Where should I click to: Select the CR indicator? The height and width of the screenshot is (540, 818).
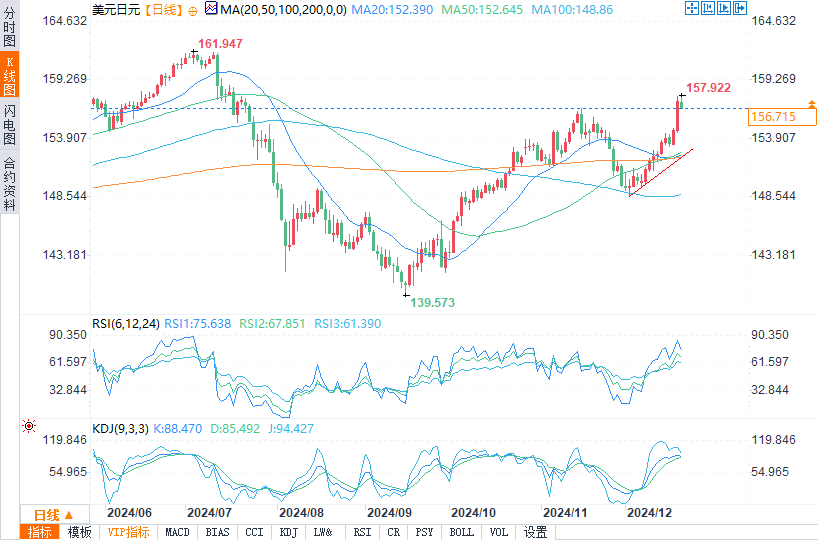[x=394, y=532]
